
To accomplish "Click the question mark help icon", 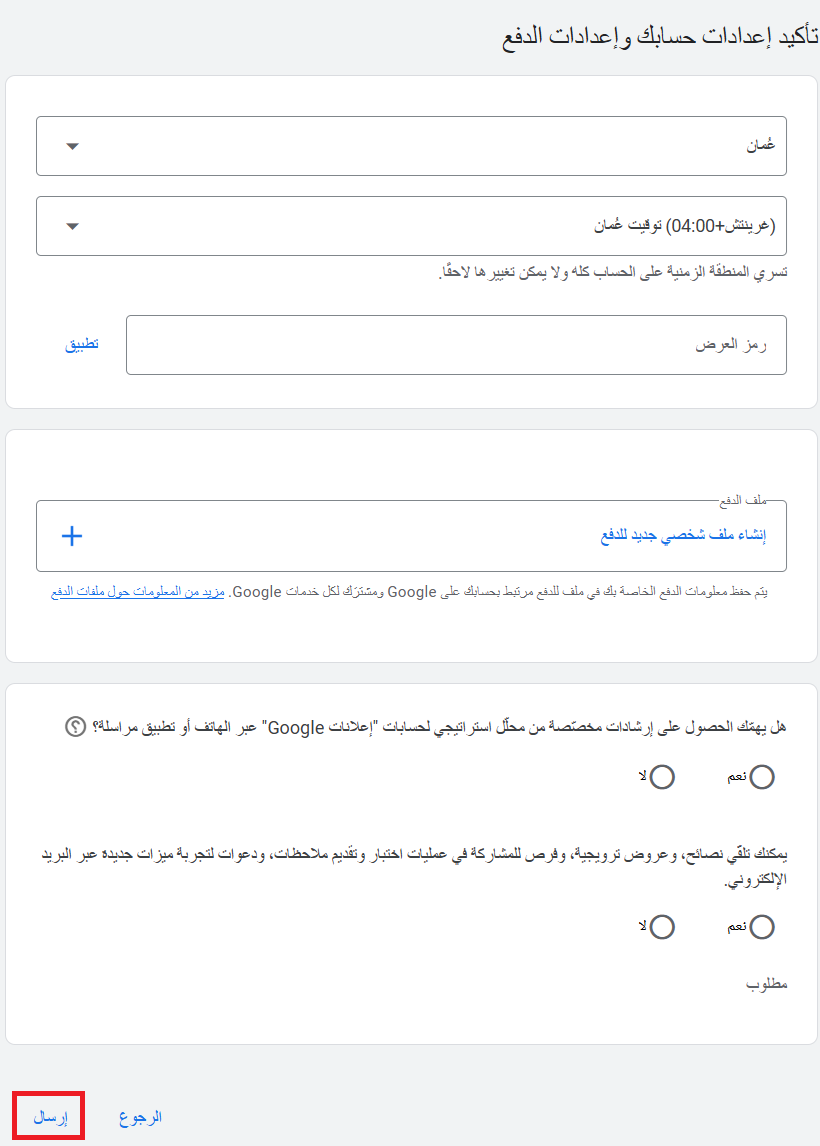I will click(x=75, y=727).
